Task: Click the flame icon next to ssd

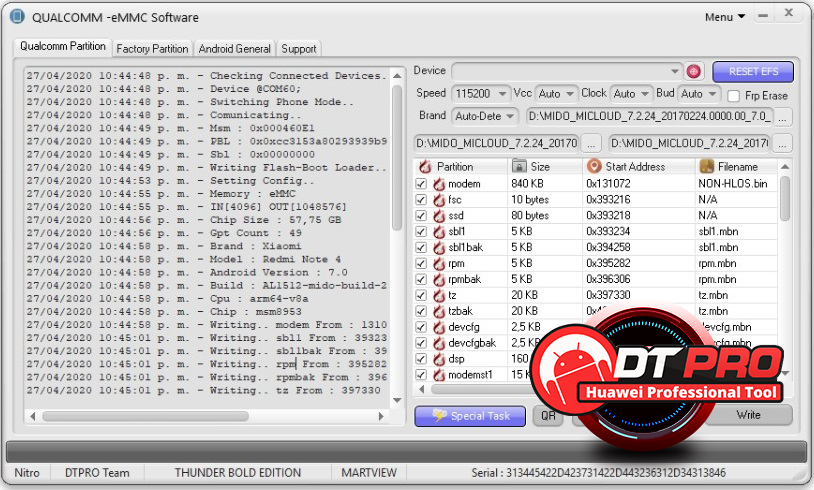Action: (439, 215)
